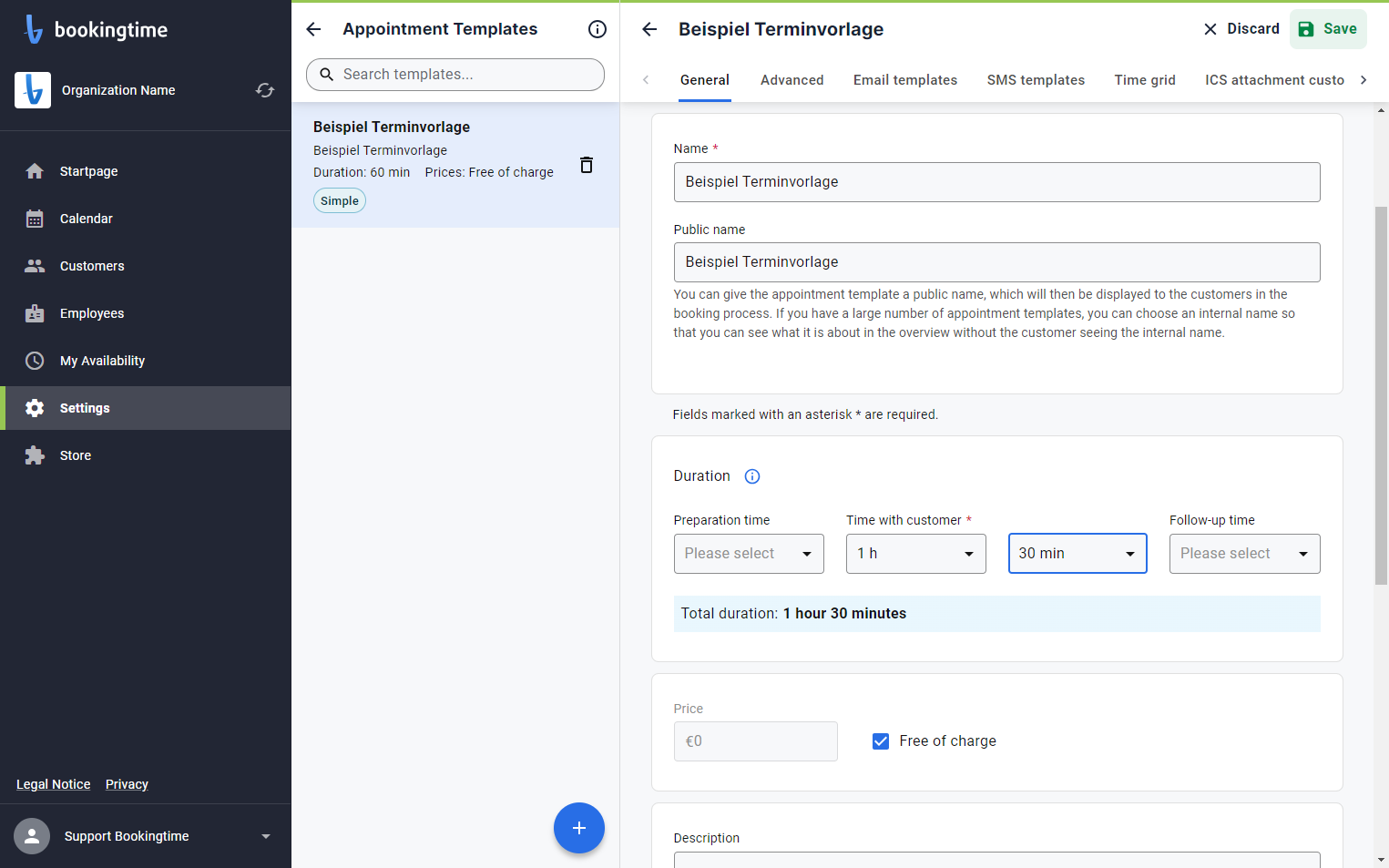Add a new appointment template

(579, 828)
